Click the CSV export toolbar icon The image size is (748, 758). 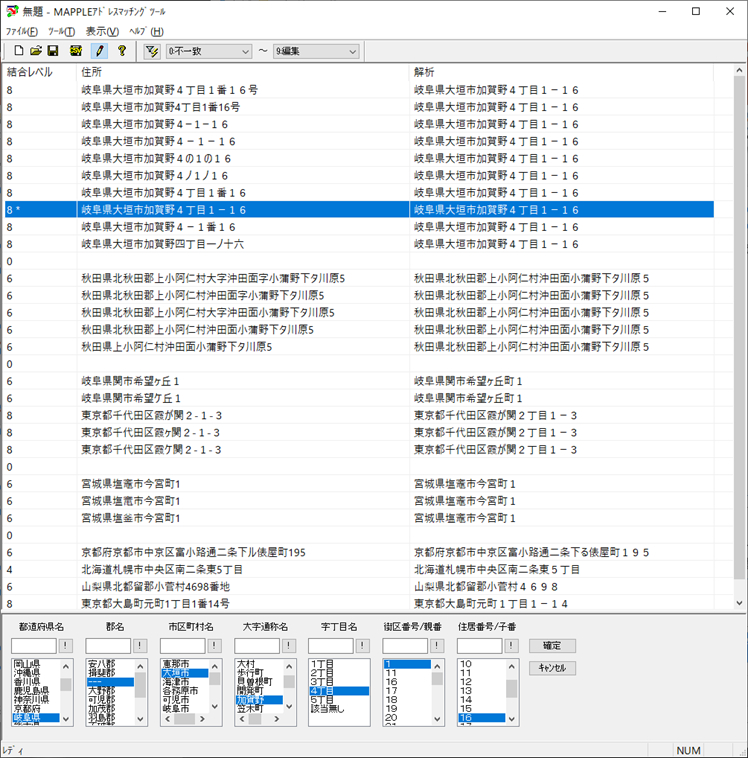point(76,51)
